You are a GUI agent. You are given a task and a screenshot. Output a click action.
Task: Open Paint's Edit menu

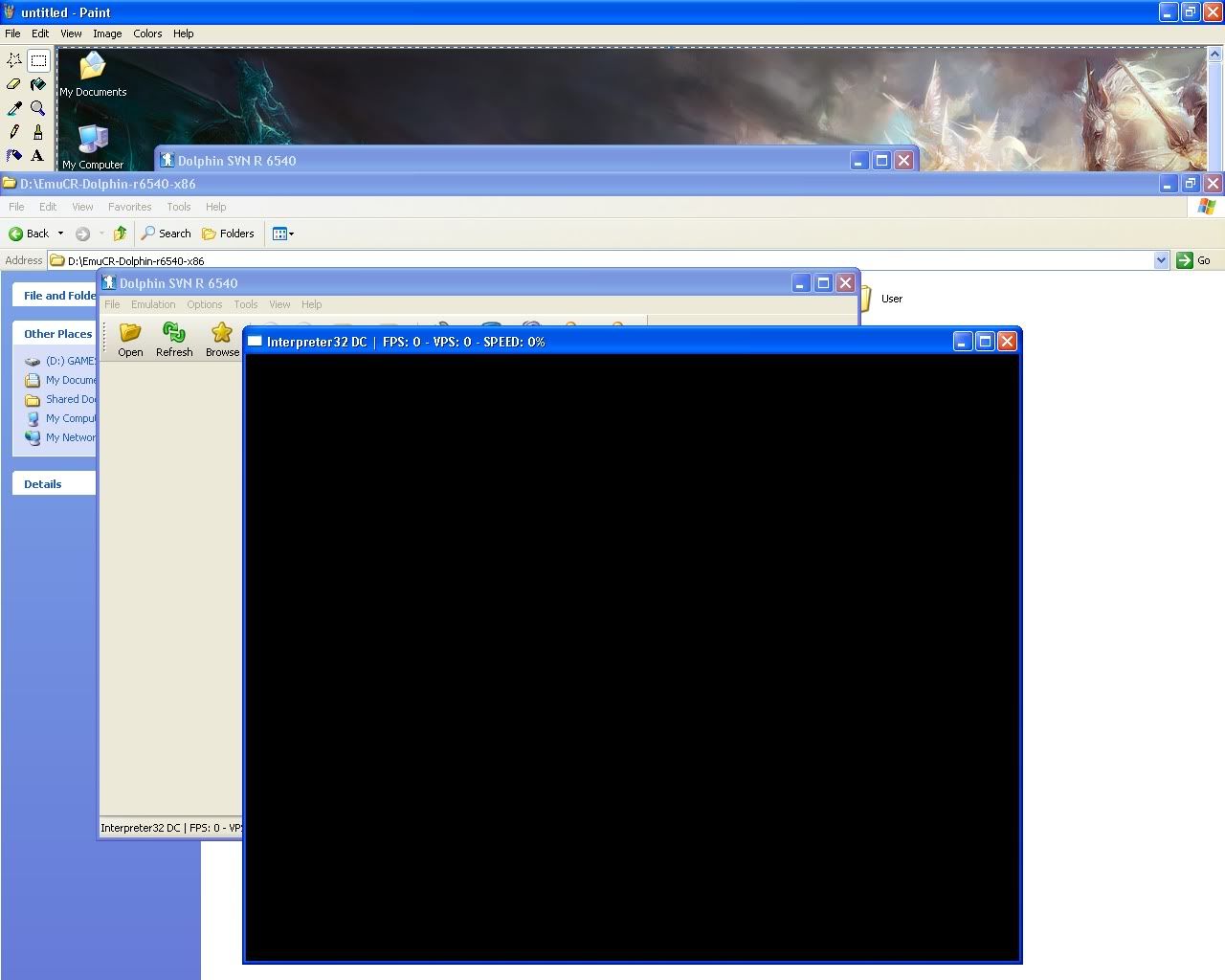(x=40, y=33)
